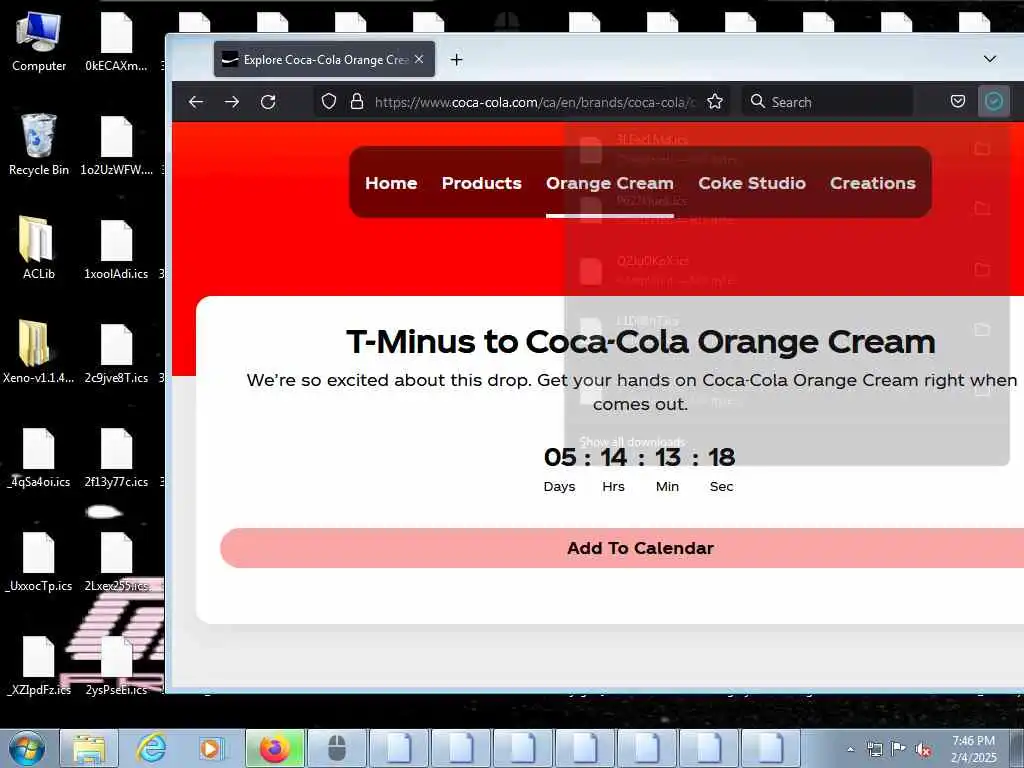The width and height of the screenshot is (1024, 768).
Task: Bookmark this page with the star icon
Action: click(x=715, y=102)
